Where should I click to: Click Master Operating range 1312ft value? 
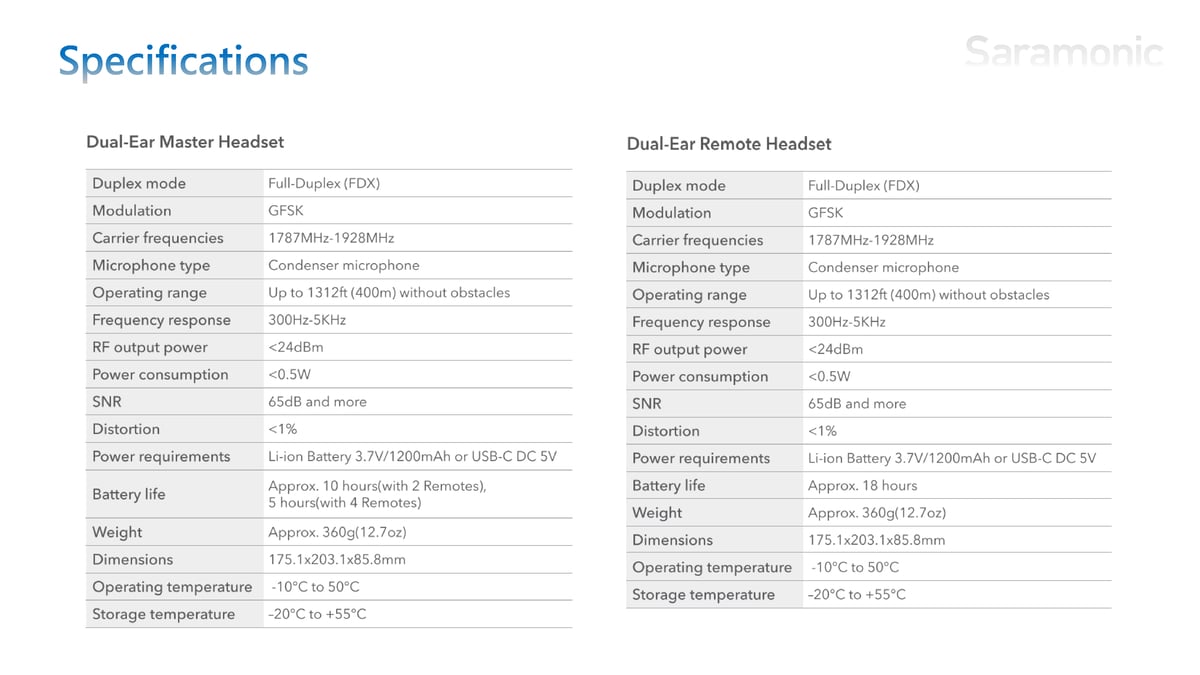tap(389, 293)
